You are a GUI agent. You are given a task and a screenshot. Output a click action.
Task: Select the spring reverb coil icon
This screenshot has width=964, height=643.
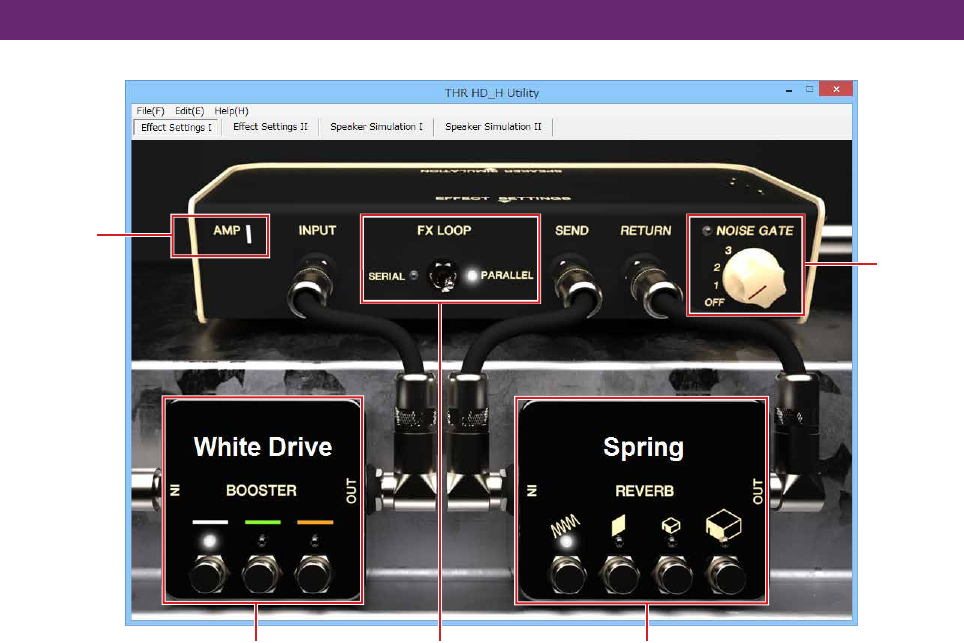coord(565,524)
